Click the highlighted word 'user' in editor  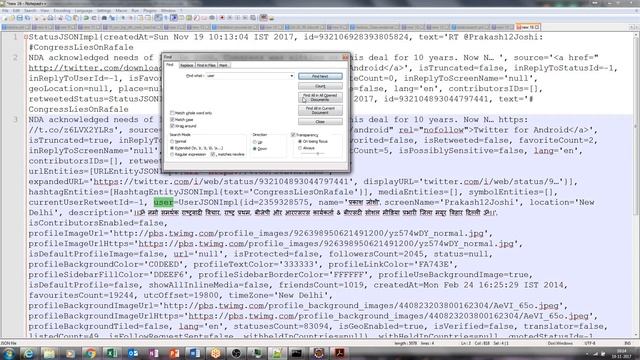[163, 202]
